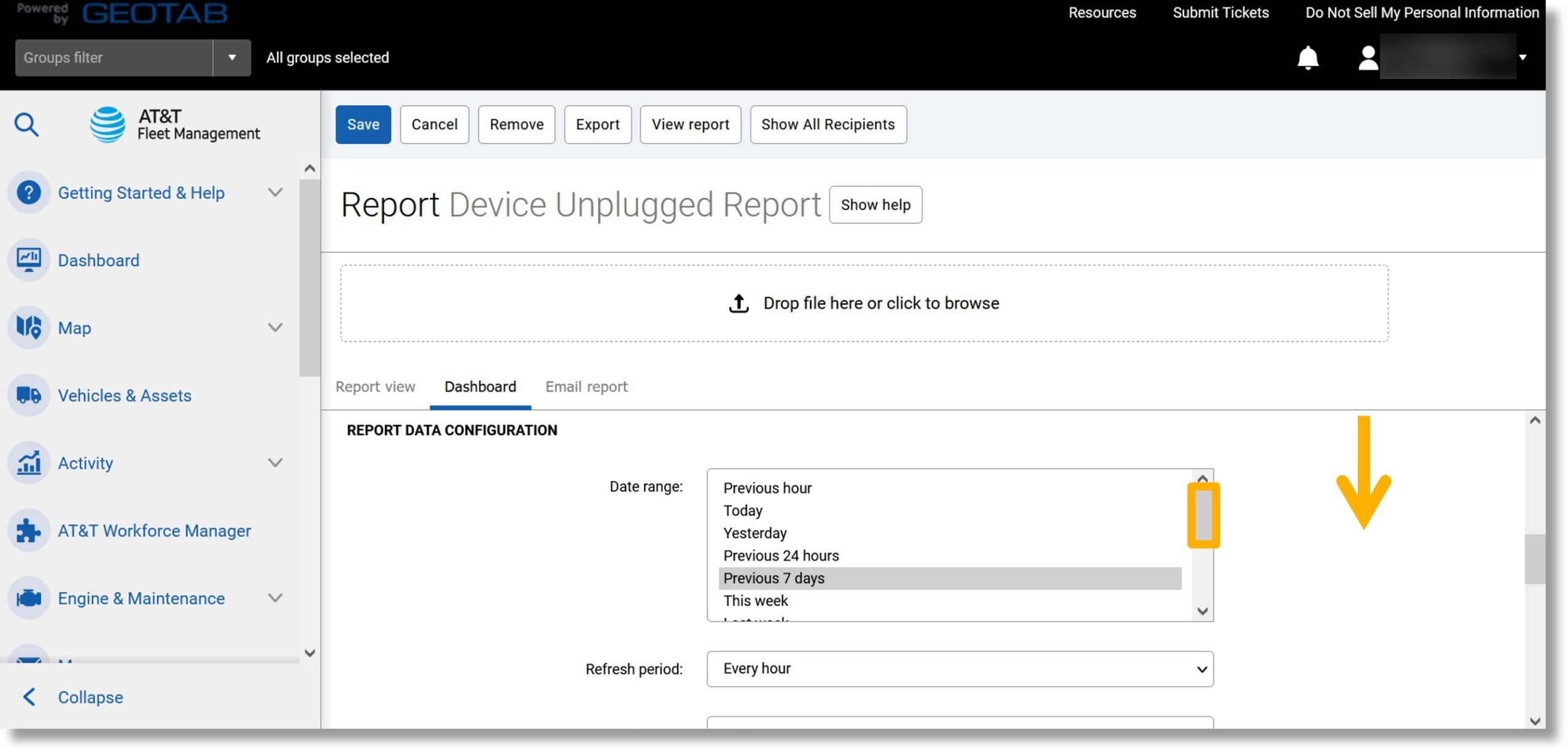Click the user profile account icon
Image resolution: width=1568 pixels, height=751 pixels.
coord(1366,56)
